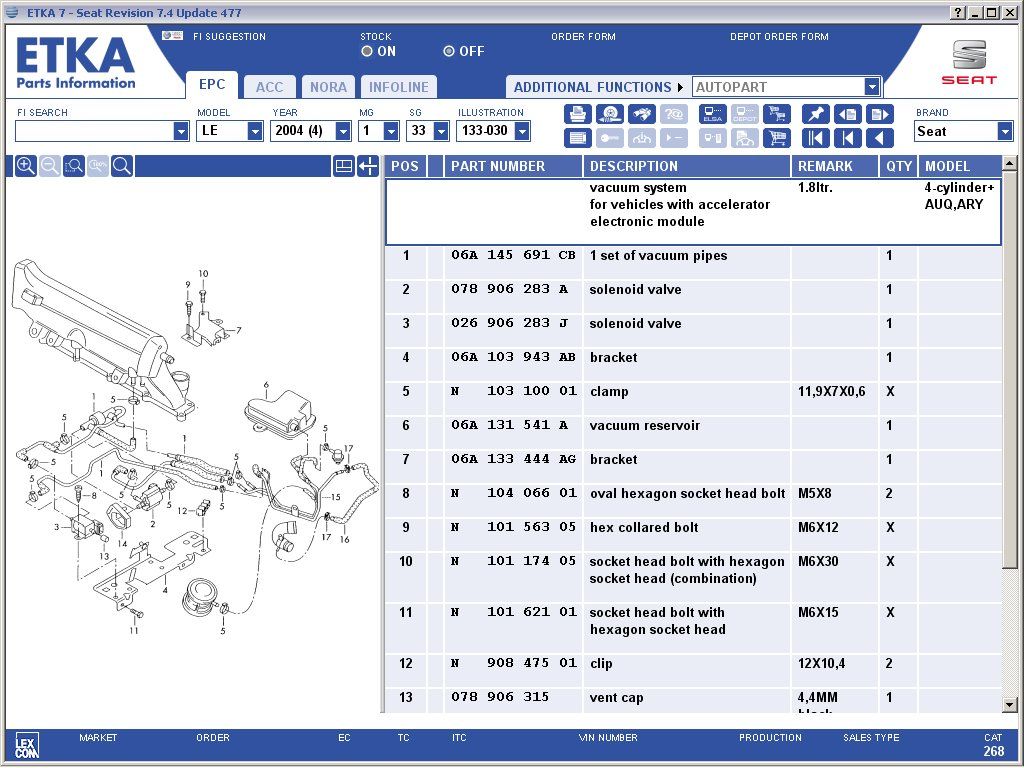This screenshot has width=1024, height=768.
Task: Click the LexCom logo in status bar
Action: coord(27,744)
